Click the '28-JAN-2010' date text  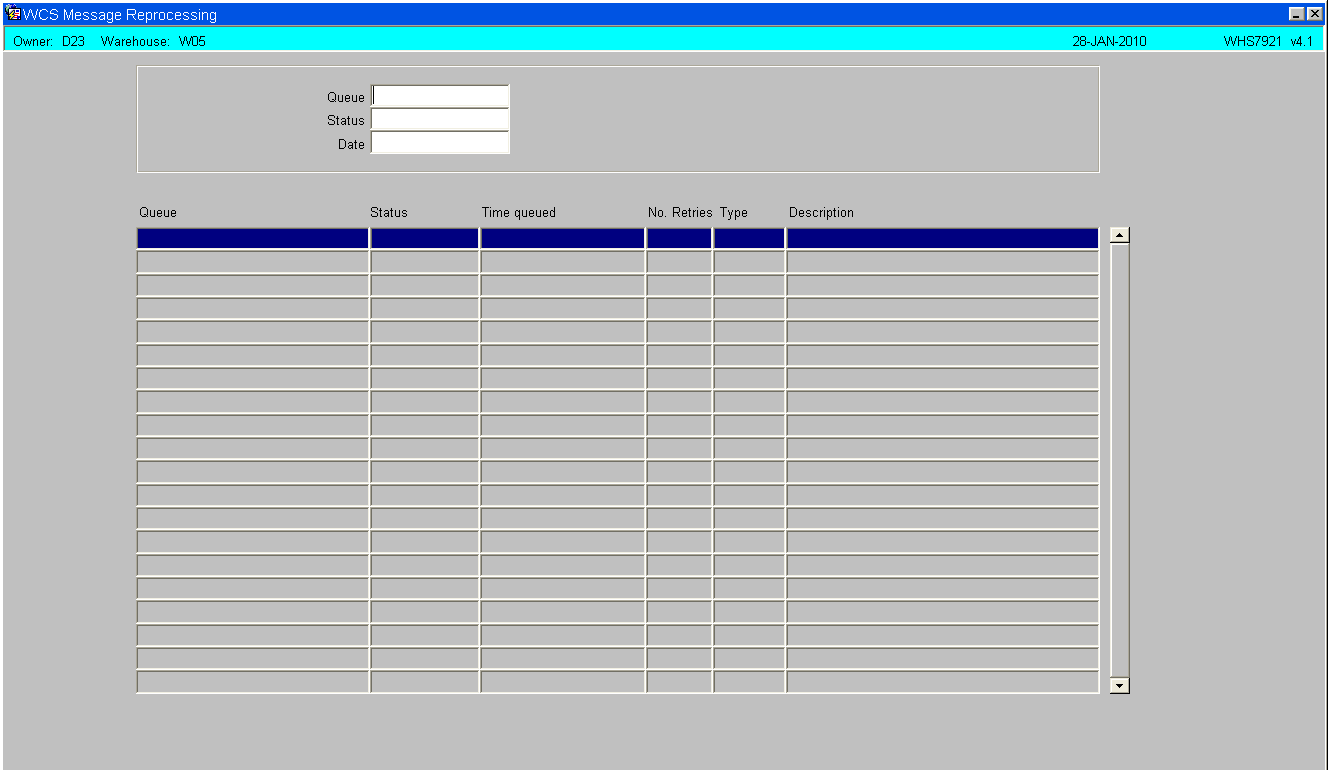coord(1109,41)
